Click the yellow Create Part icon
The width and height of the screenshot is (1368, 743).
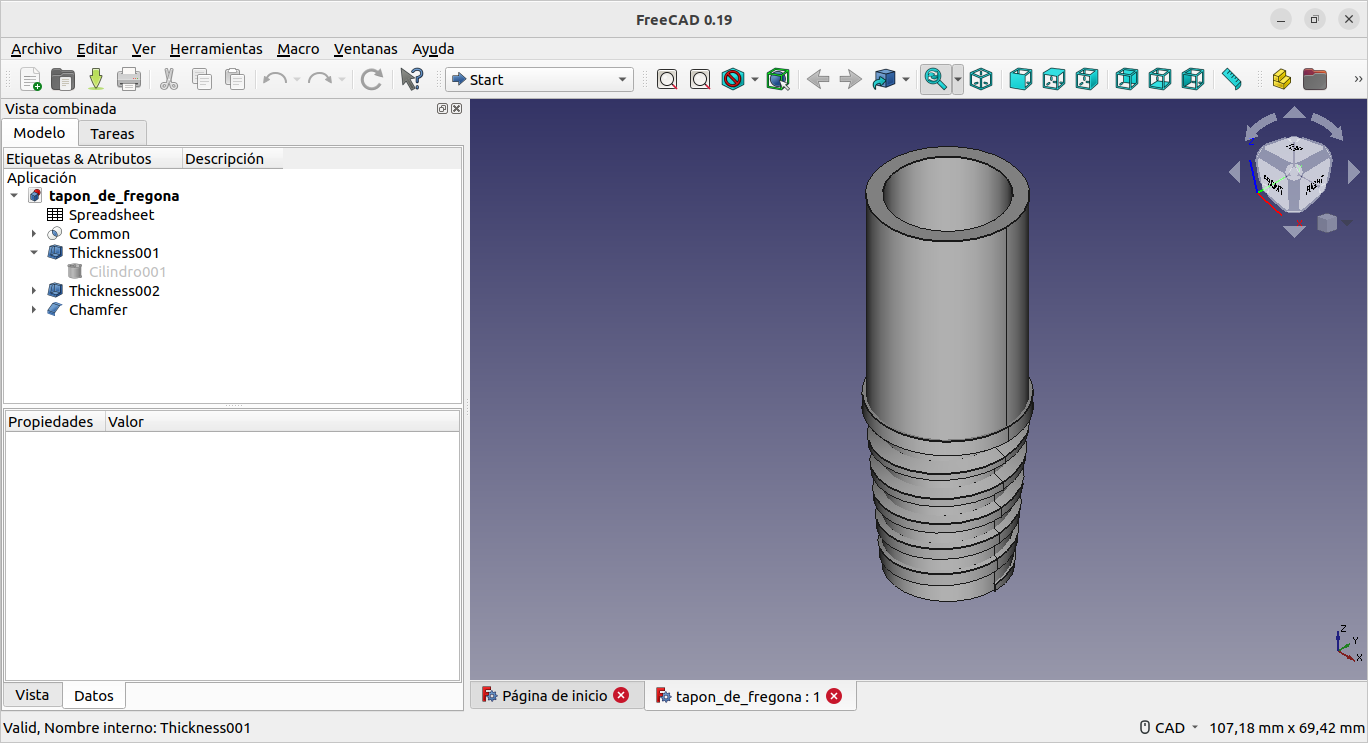pyautogui.click(x=1281, y=79)
